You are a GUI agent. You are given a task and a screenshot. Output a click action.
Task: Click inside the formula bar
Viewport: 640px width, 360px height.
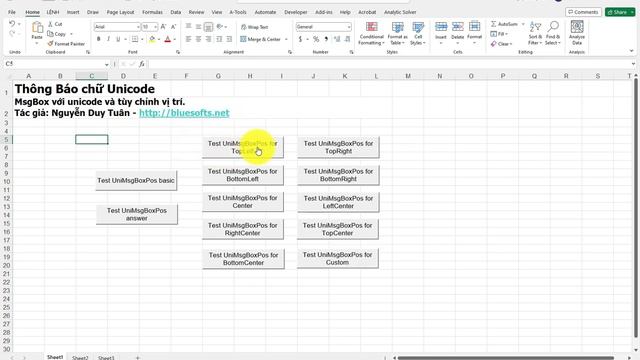(390, 64)
